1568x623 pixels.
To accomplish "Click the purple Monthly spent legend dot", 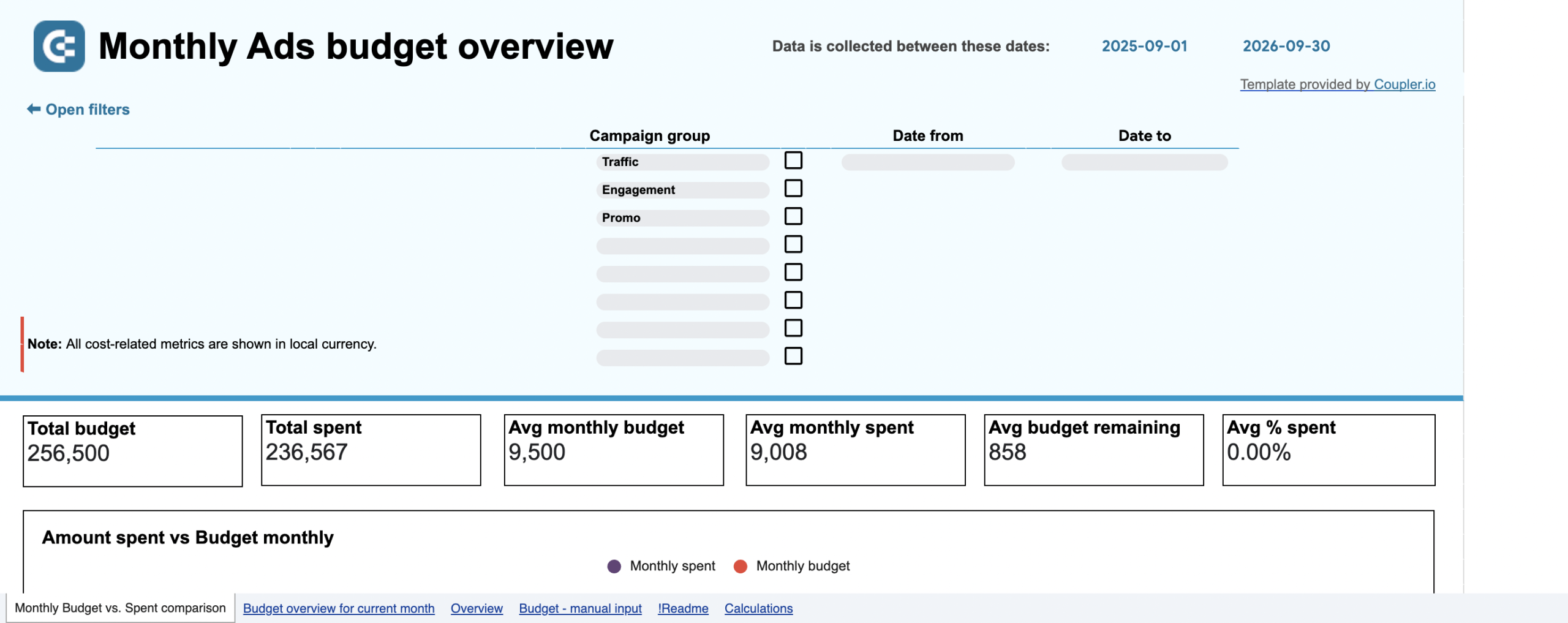I will click(614, 566).
